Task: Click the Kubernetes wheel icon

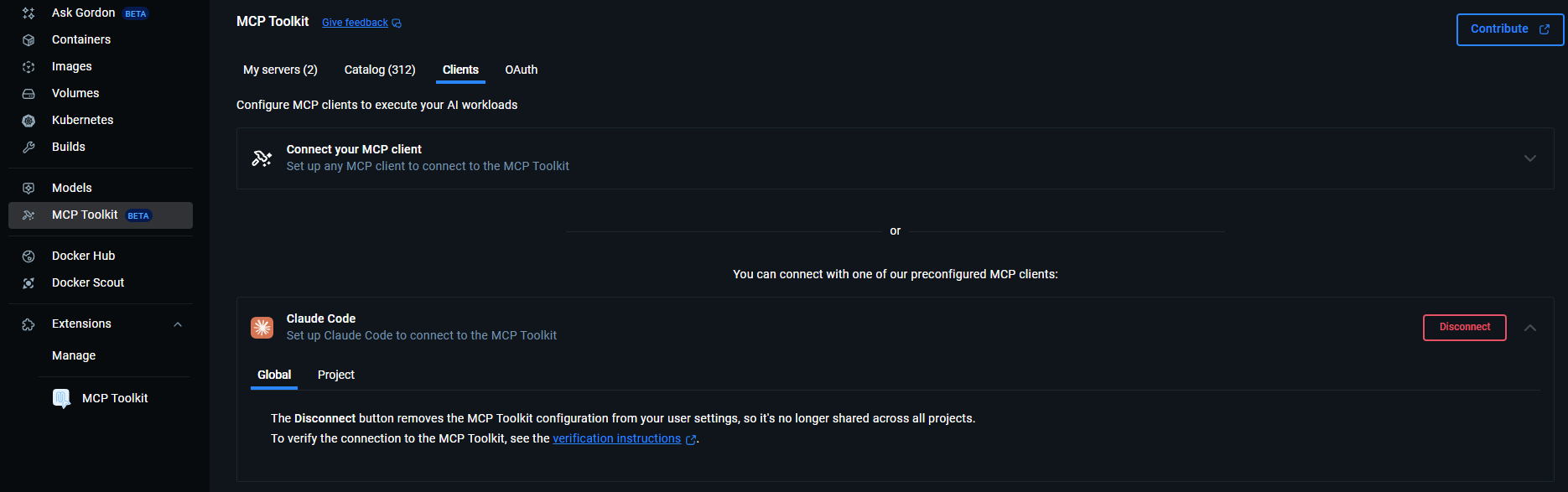Action: [29, 121]
